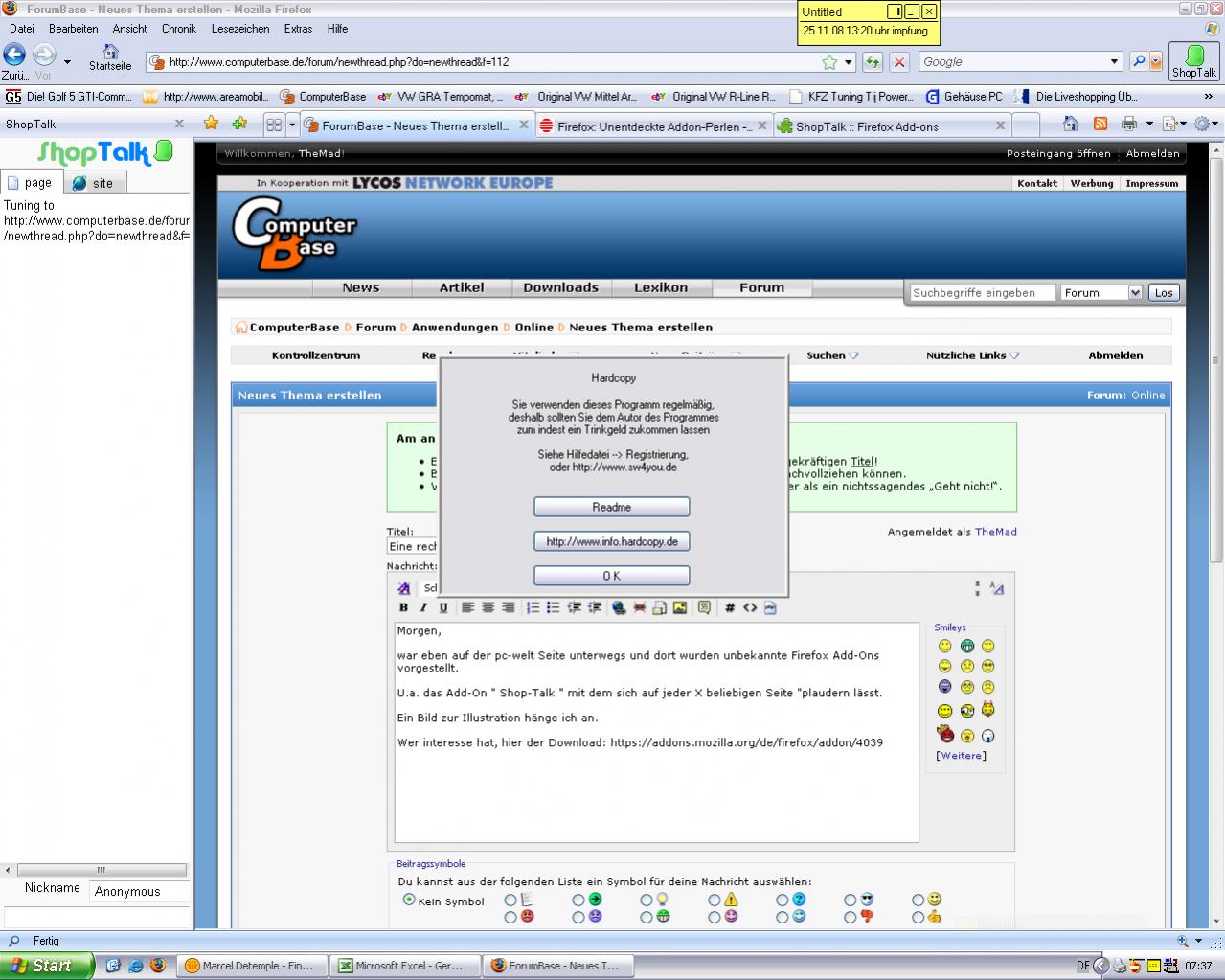1225x980 pixels.
Task: Expand the Suchen forum menu
Action: [832, 355]
